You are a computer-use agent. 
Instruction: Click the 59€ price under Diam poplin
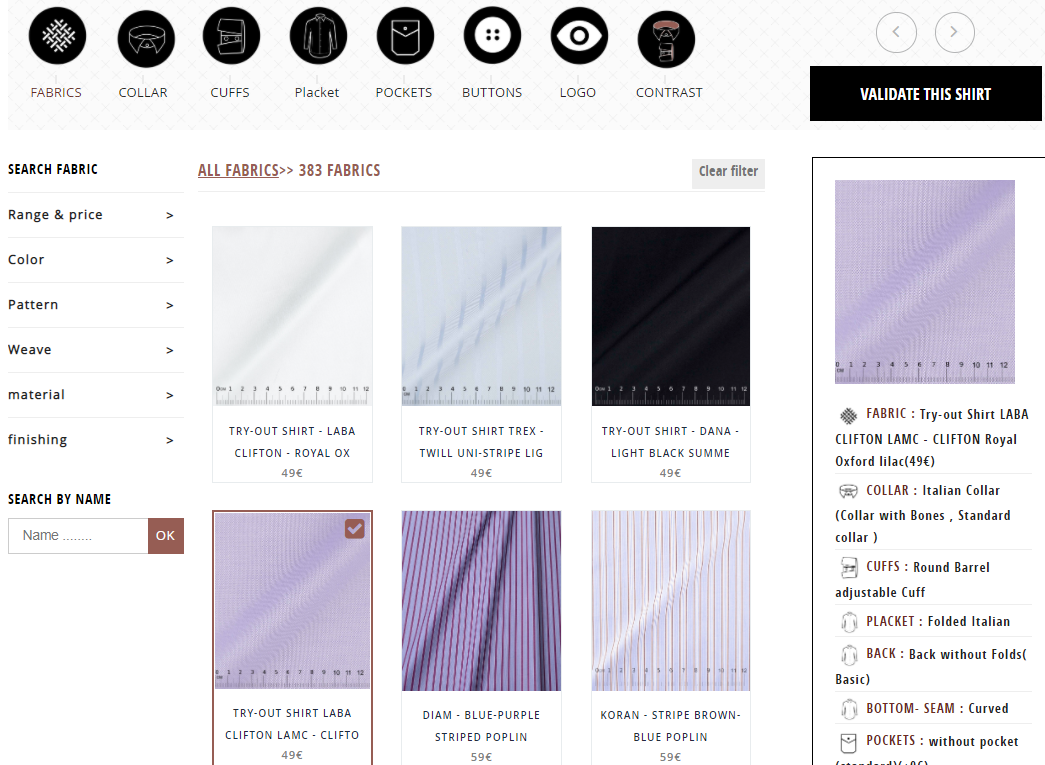(x=481, y=757)
